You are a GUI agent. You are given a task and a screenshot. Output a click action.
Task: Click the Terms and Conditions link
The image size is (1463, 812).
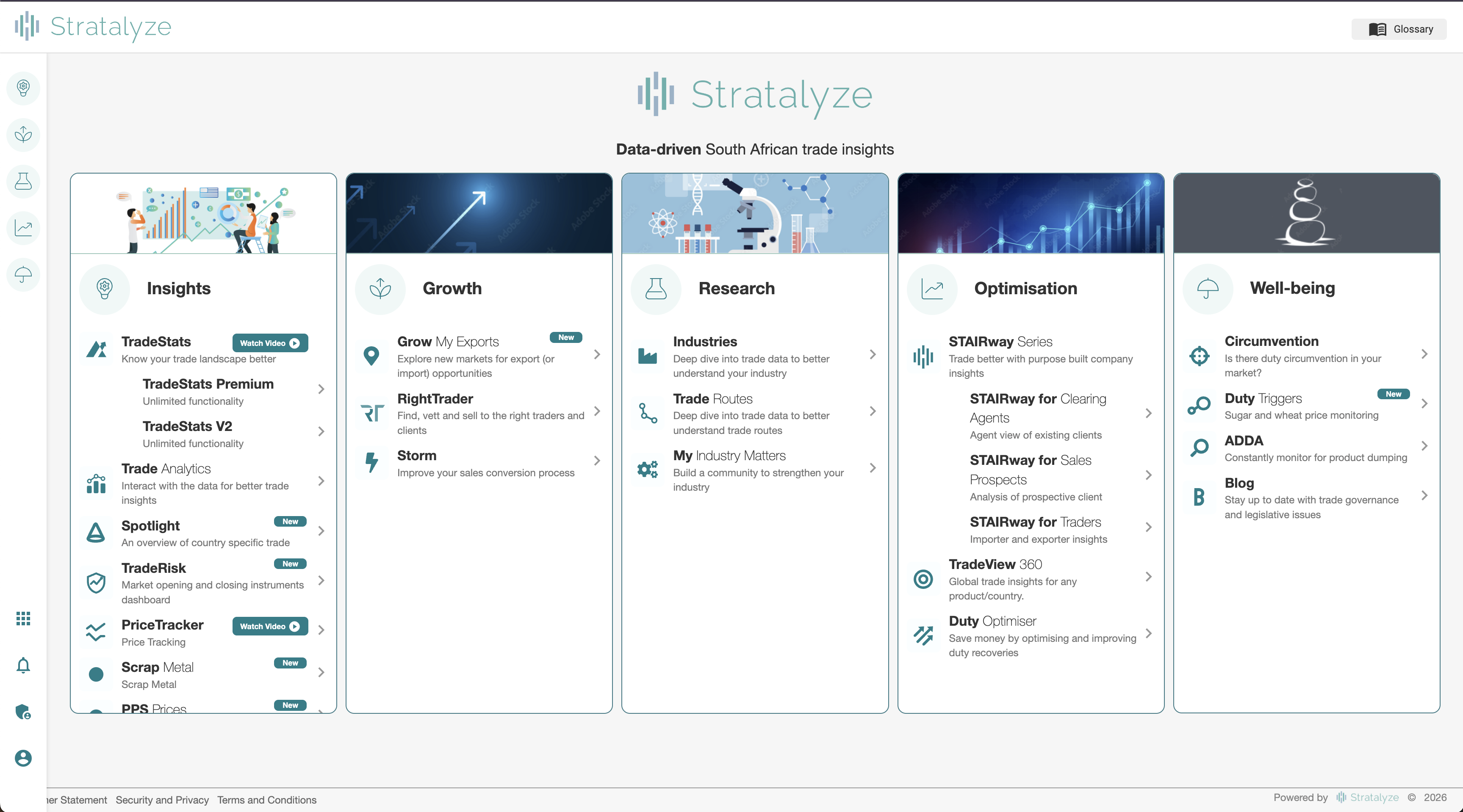[267, 799]
